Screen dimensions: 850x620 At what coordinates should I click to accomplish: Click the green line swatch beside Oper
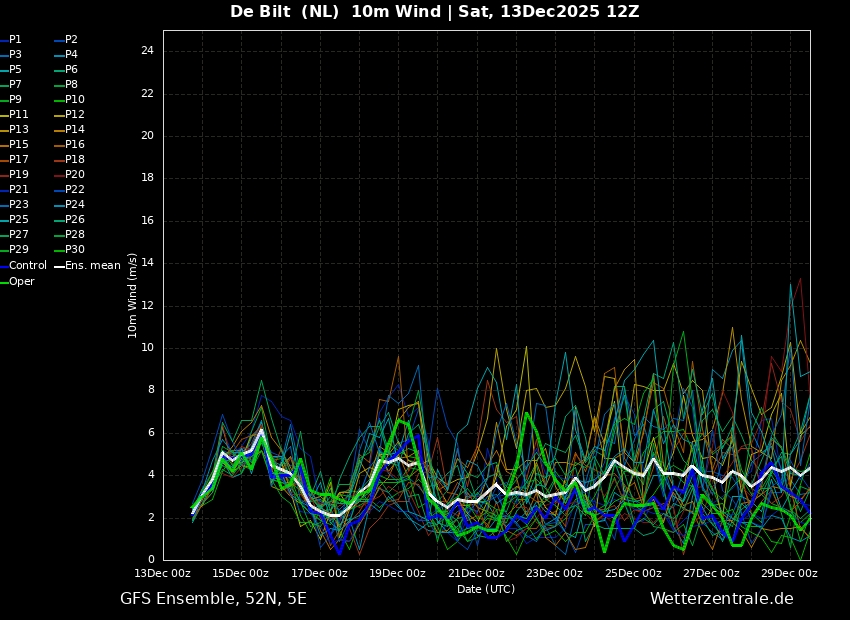4,282
